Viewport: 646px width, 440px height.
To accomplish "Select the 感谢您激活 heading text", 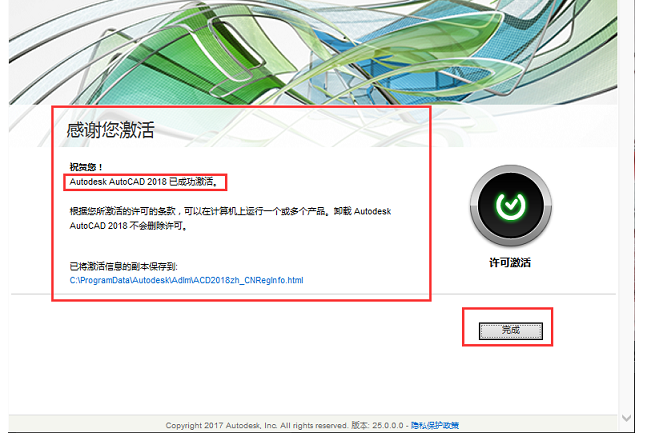I will click(110, 130).
